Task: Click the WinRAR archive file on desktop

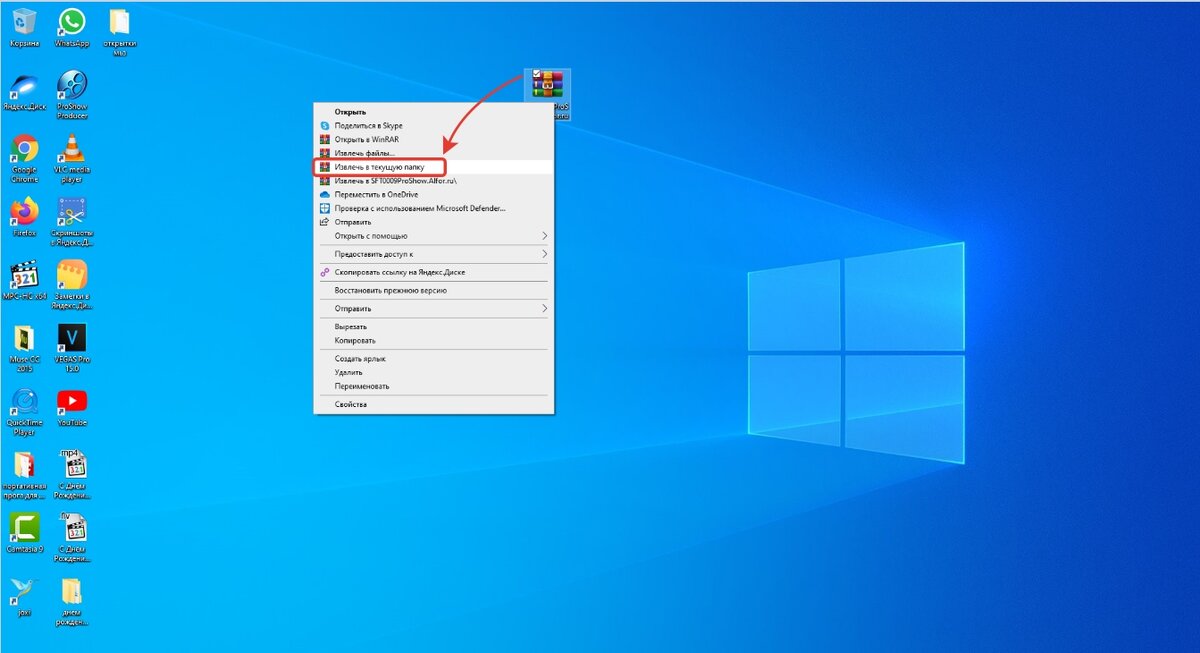Action: tap(549, 95)
